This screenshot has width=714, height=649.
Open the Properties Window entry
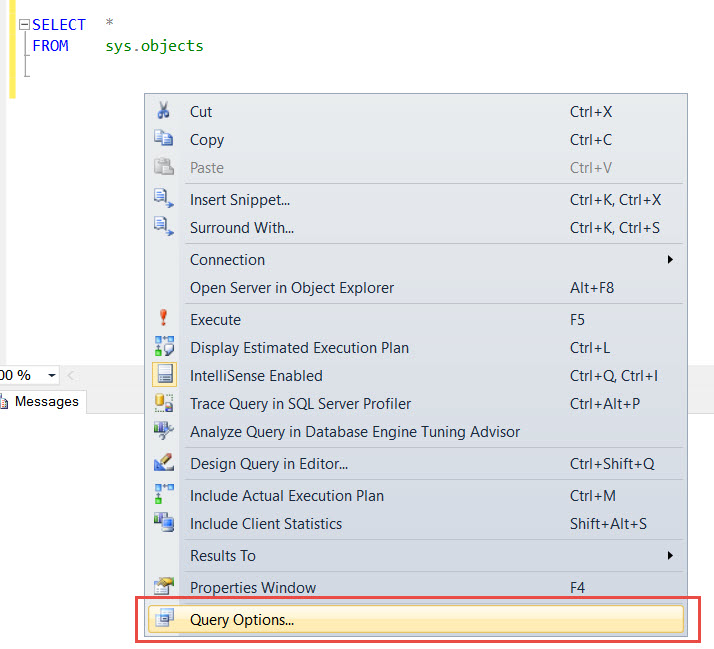pyautogui.click(x=415, y=588)
